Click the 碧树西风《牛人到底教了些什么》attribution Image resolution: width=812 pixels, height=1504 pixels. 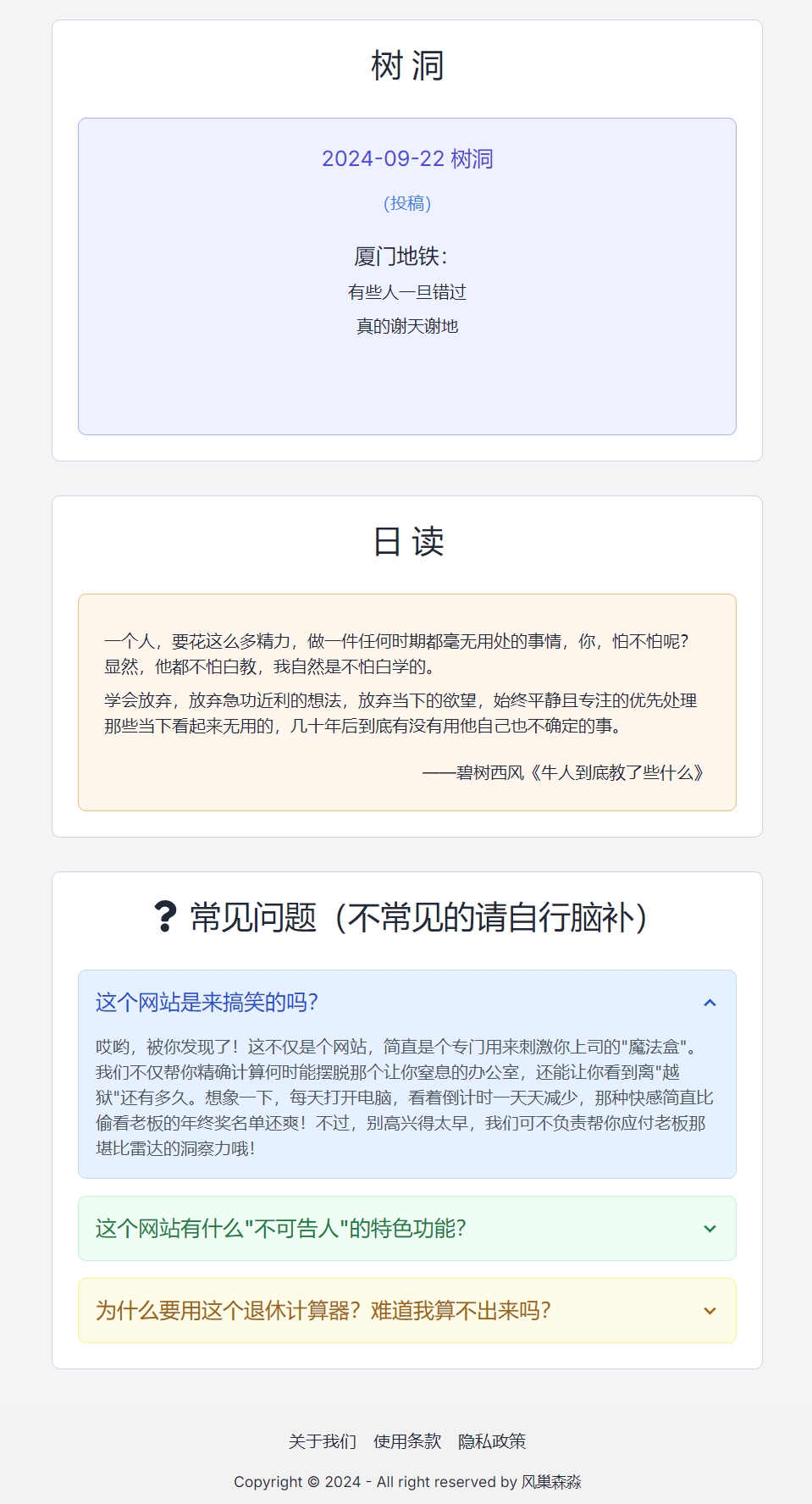pos(563,772)
